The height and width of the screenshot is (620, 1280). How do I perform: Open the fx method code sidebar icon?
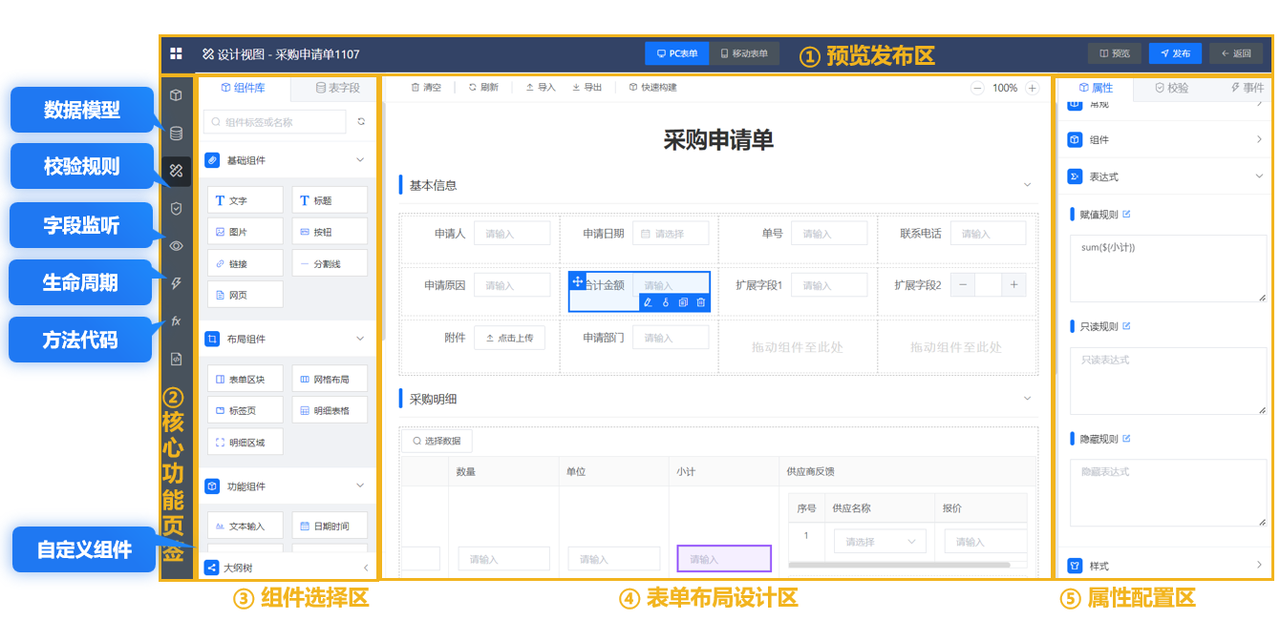coord(176,321)
